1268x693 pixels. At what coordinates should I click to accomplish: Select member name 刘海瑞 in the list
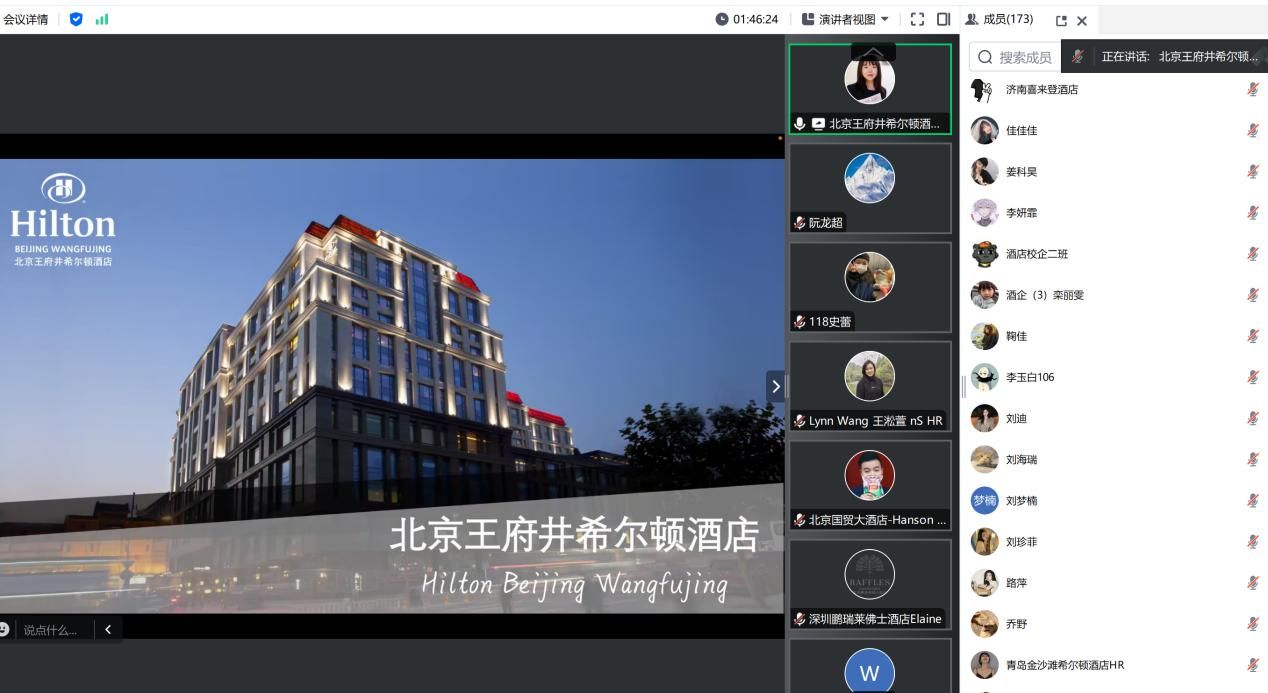1021,460
